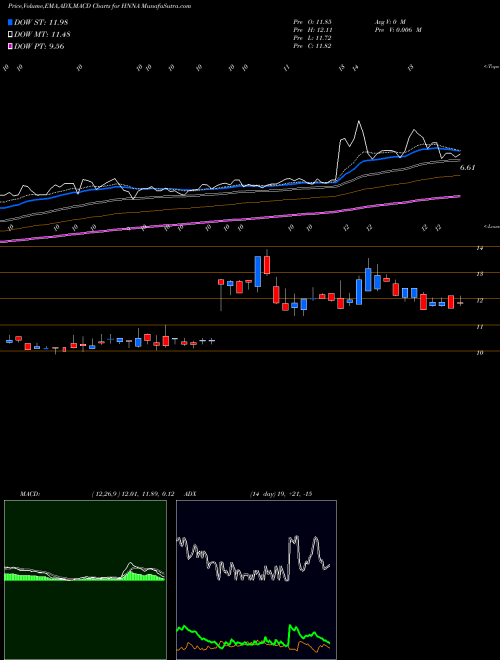Click the 'Pre L: 11.72' value
The width and height of the screenshot is (500, 660).
click(312, 38)
